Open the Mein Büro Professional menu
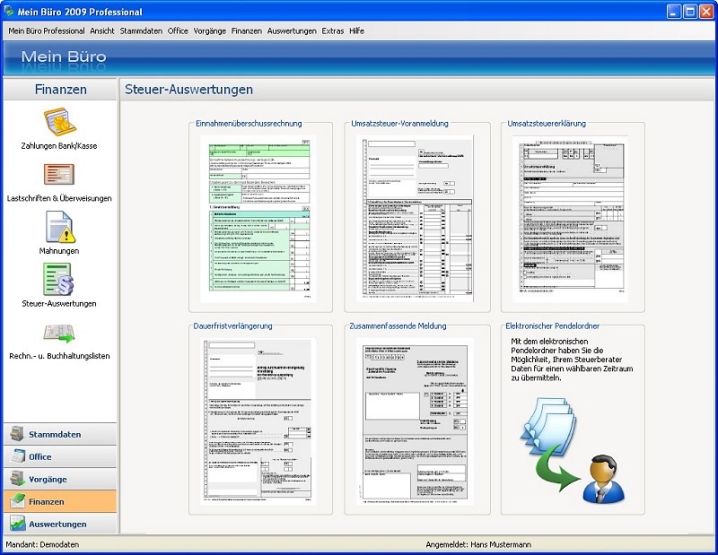Image resolution: width=718 pixels, height=555 pixels. [x=46, y=31]
